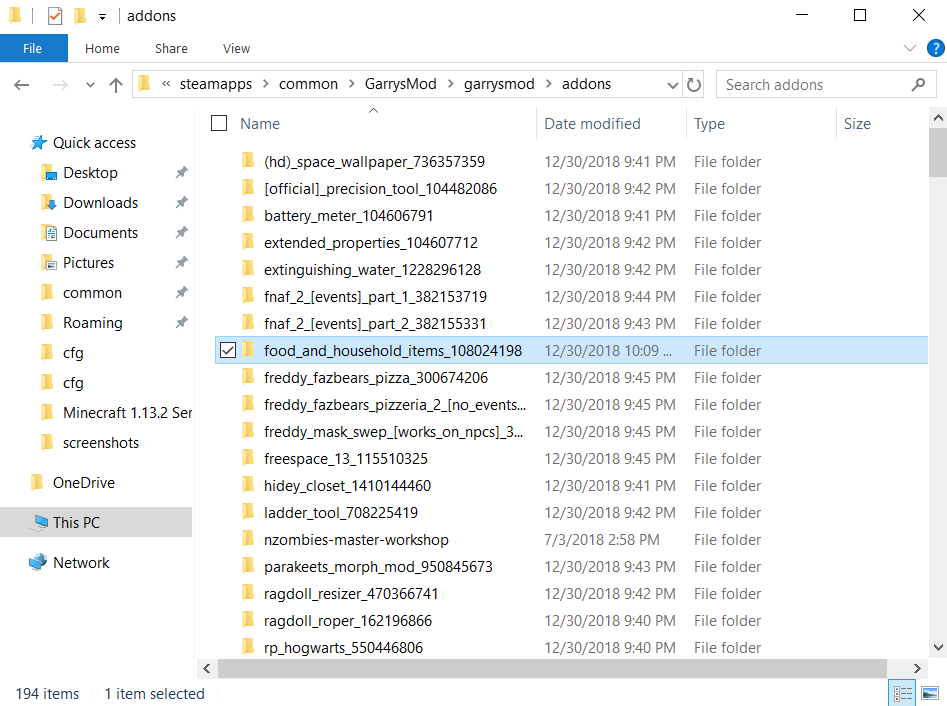Click folder icon of hidey_closet_1410144460

click(248, 485)
